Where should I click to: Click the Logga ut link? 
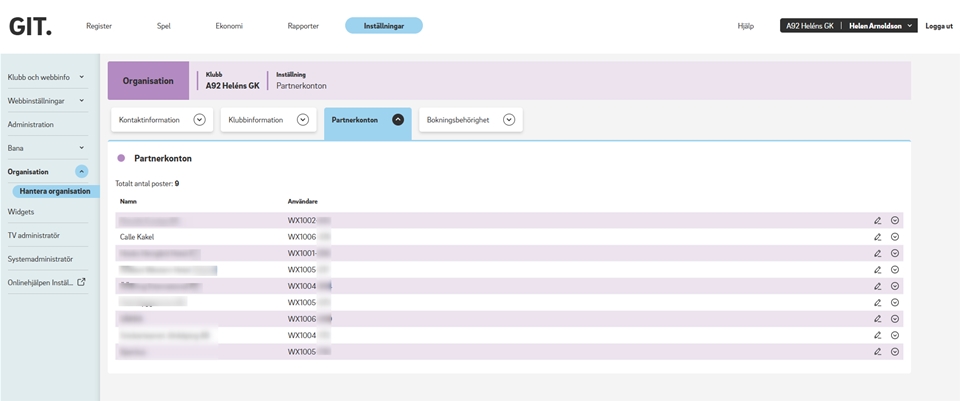point(938,26)
